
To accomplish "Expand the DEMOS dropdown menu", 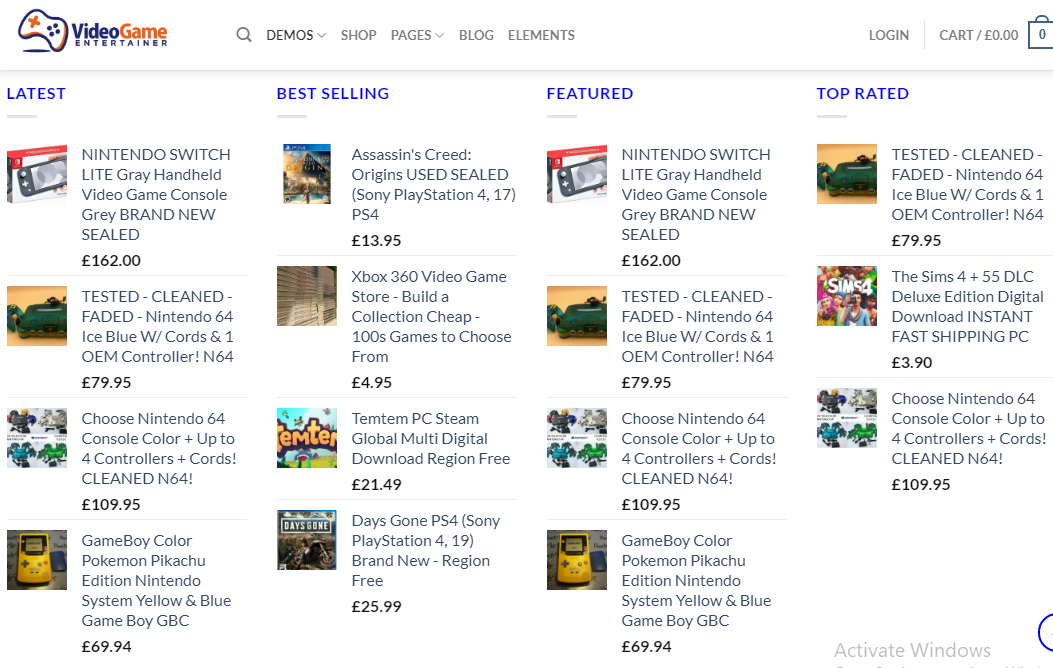I will point(296,35).
